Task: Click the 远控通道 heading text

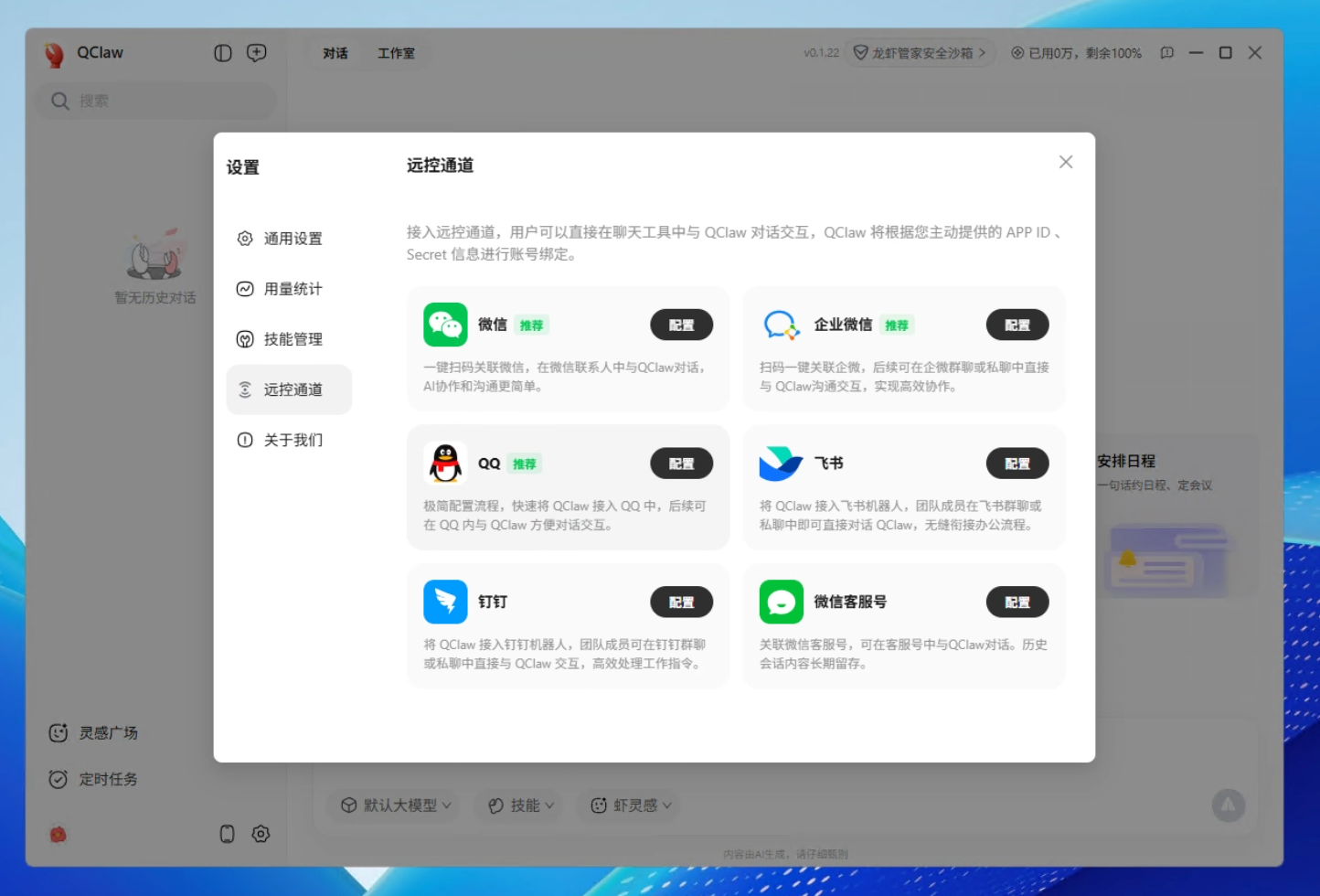Action: tap(441, 165)
